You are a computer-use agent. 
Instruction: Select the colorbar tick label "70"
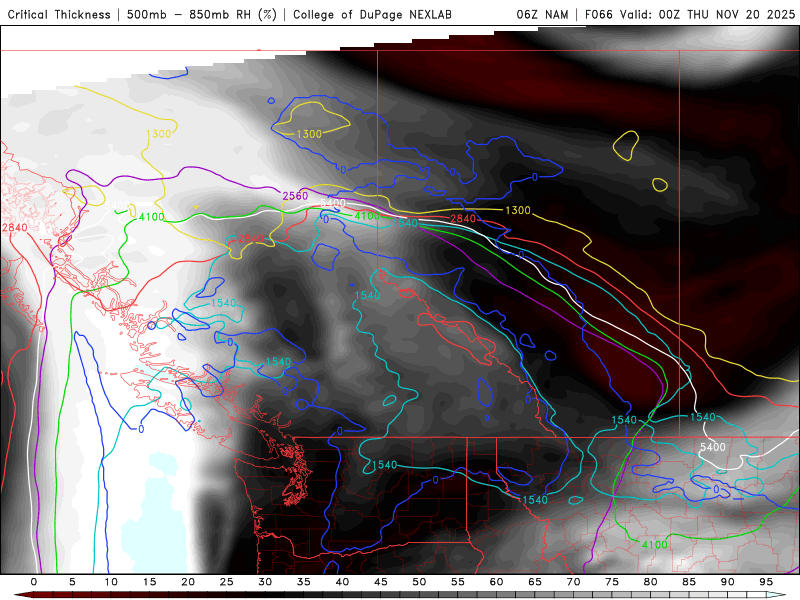tap(573, 582)
